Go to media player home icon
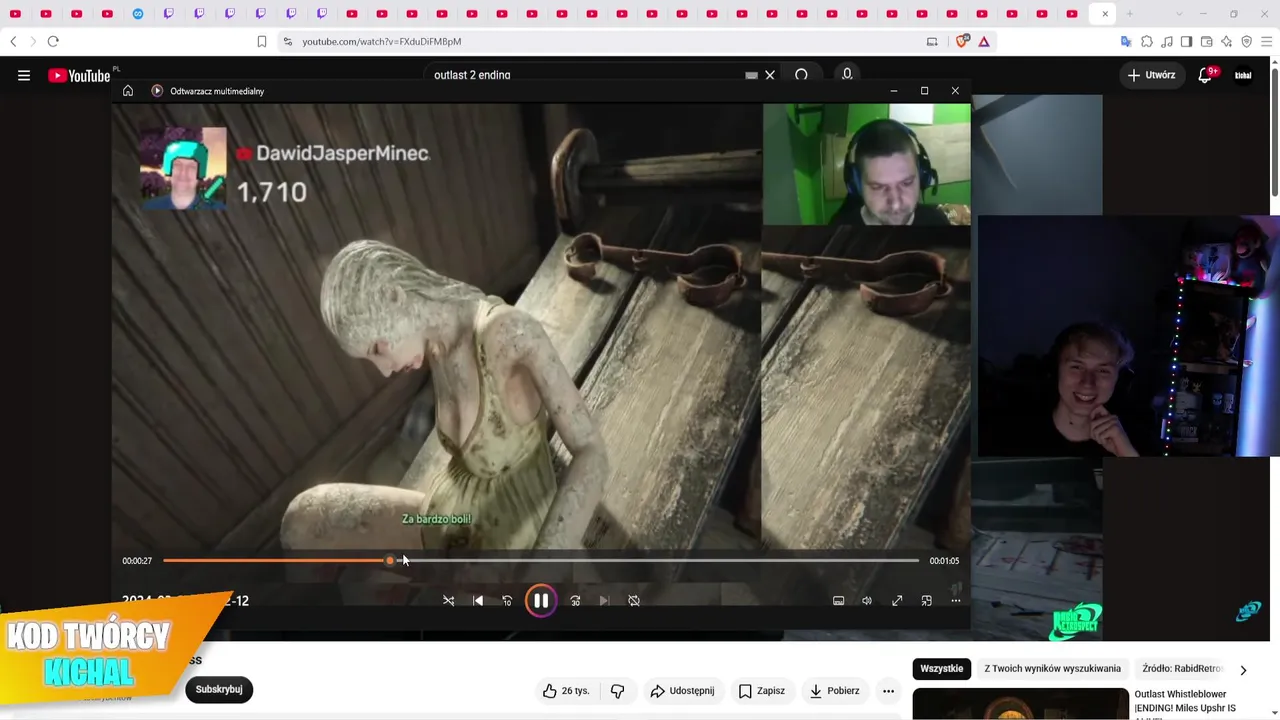 tap(128, 91)
